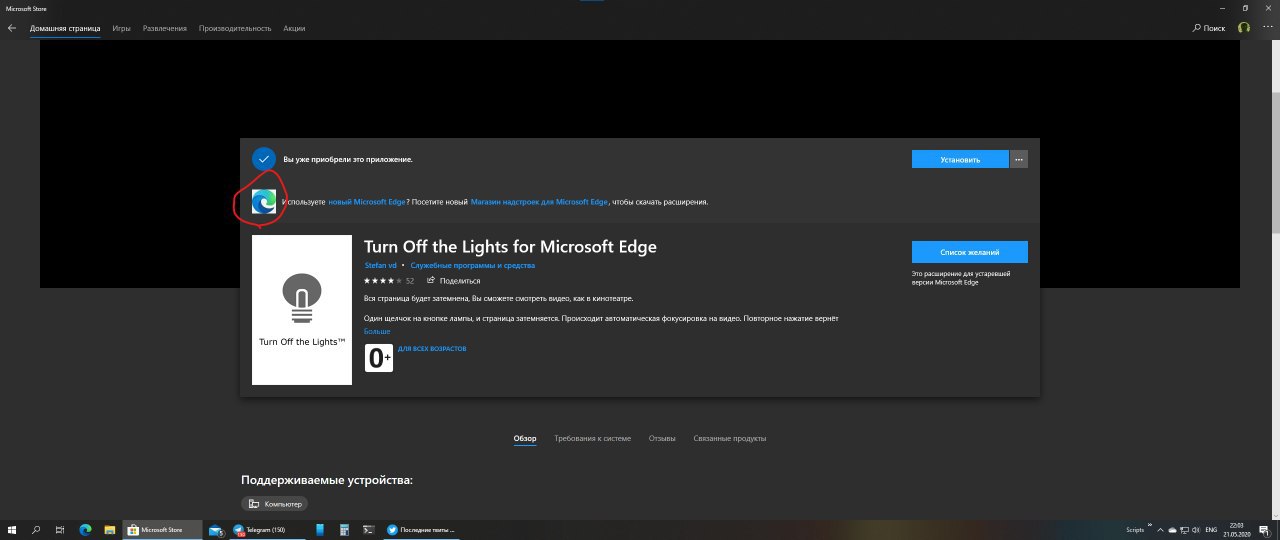The width and height of the screenshot is (1280, 540).
Task: Switch to Telegram (150) taskbar window
Action: coord(267,530)
